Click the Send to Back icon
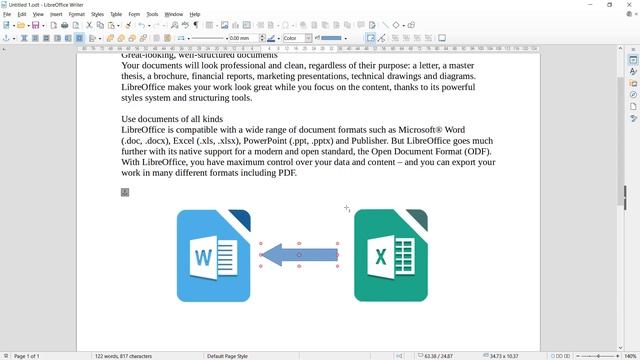 click(x=143, y=38)
